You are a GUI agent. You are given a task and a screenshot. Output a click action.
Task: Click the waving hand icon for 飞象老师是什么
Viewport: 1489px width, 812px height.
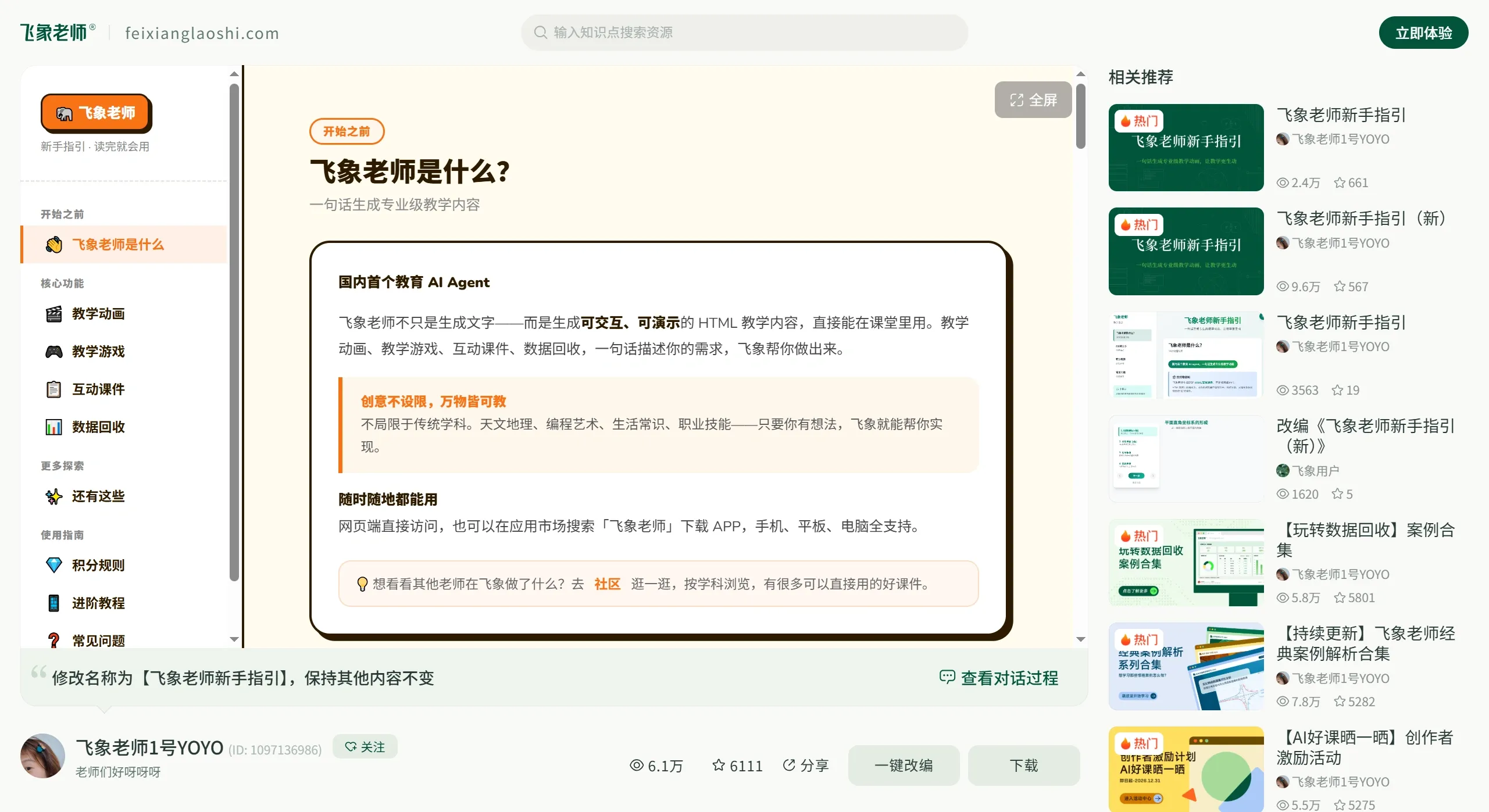tap(54, 245)
